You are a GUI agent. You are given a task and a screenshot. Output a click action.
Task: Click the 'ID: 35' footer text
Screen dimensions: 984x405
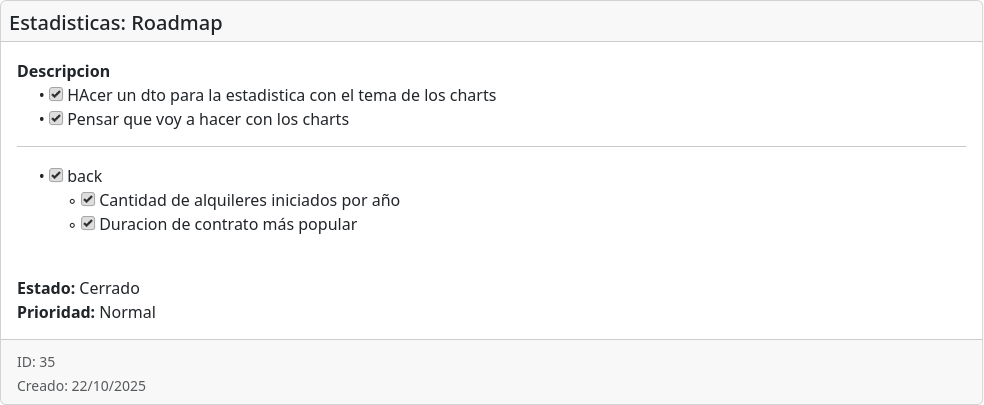pyautogui.click(x=36, y=362)
